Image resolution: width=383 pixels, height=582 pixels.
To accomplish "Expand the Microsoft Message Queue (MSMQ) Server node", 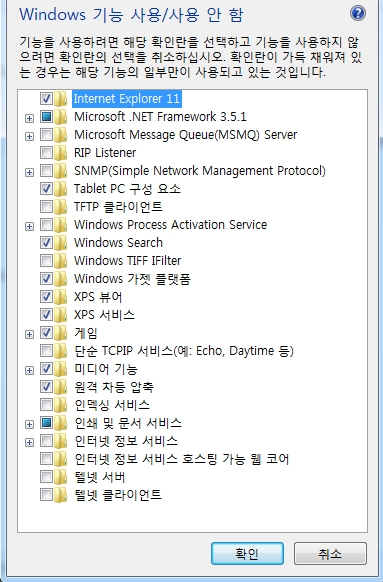I will coord(29,137).
